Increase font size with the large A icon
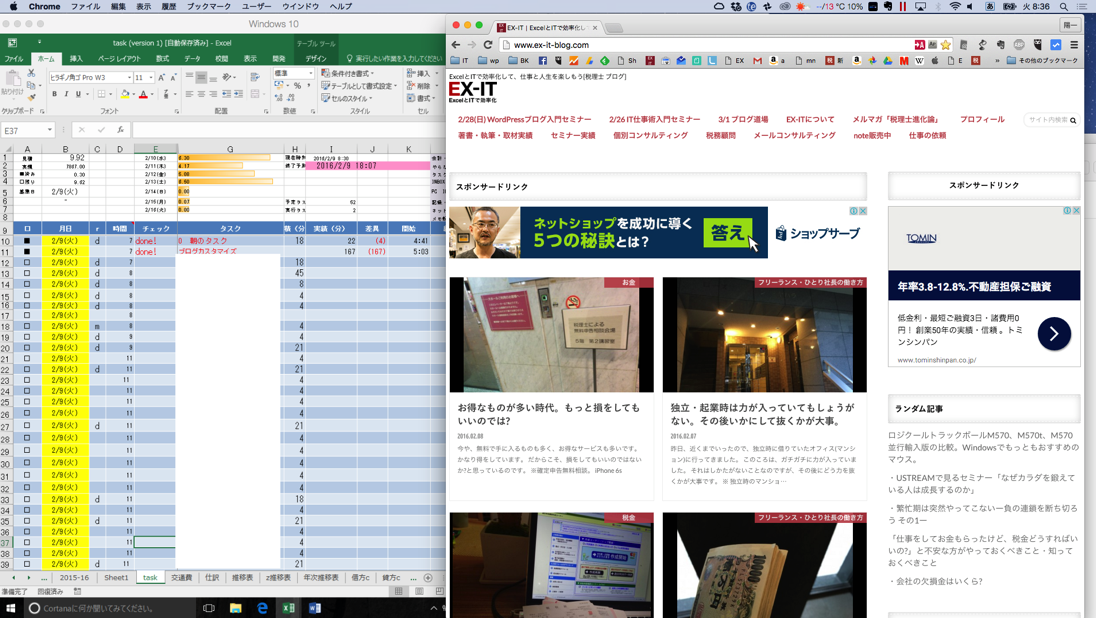 click(161, 78)
